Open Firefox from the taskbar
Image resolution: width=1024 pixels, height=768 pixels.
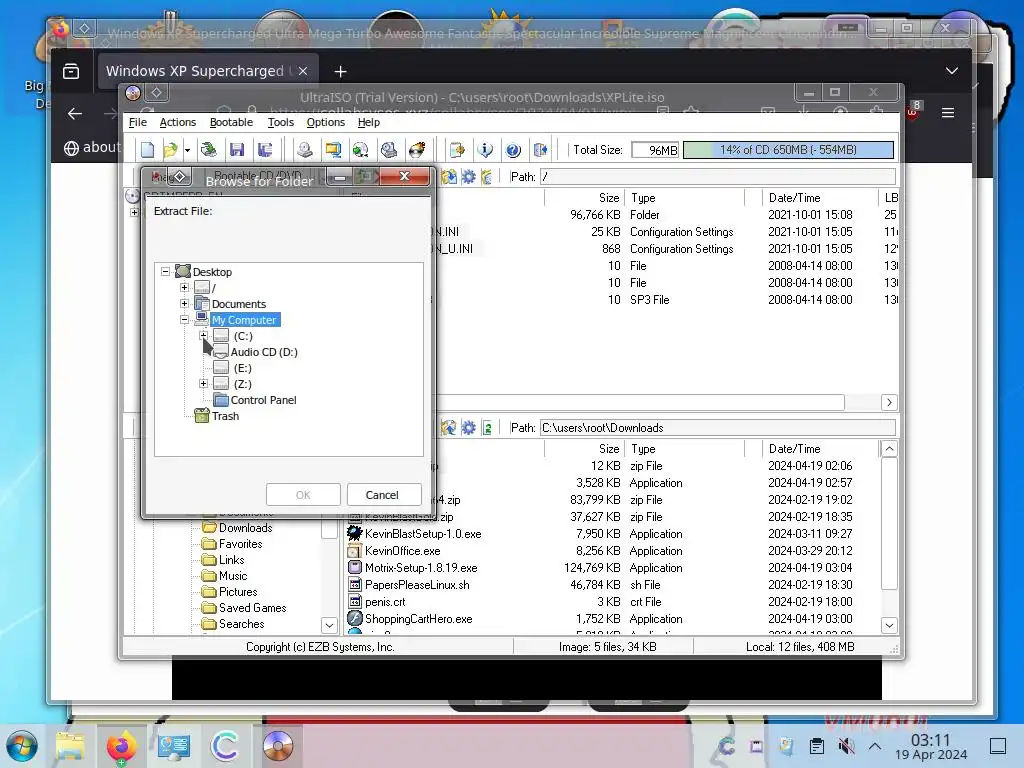coord(121,746)
